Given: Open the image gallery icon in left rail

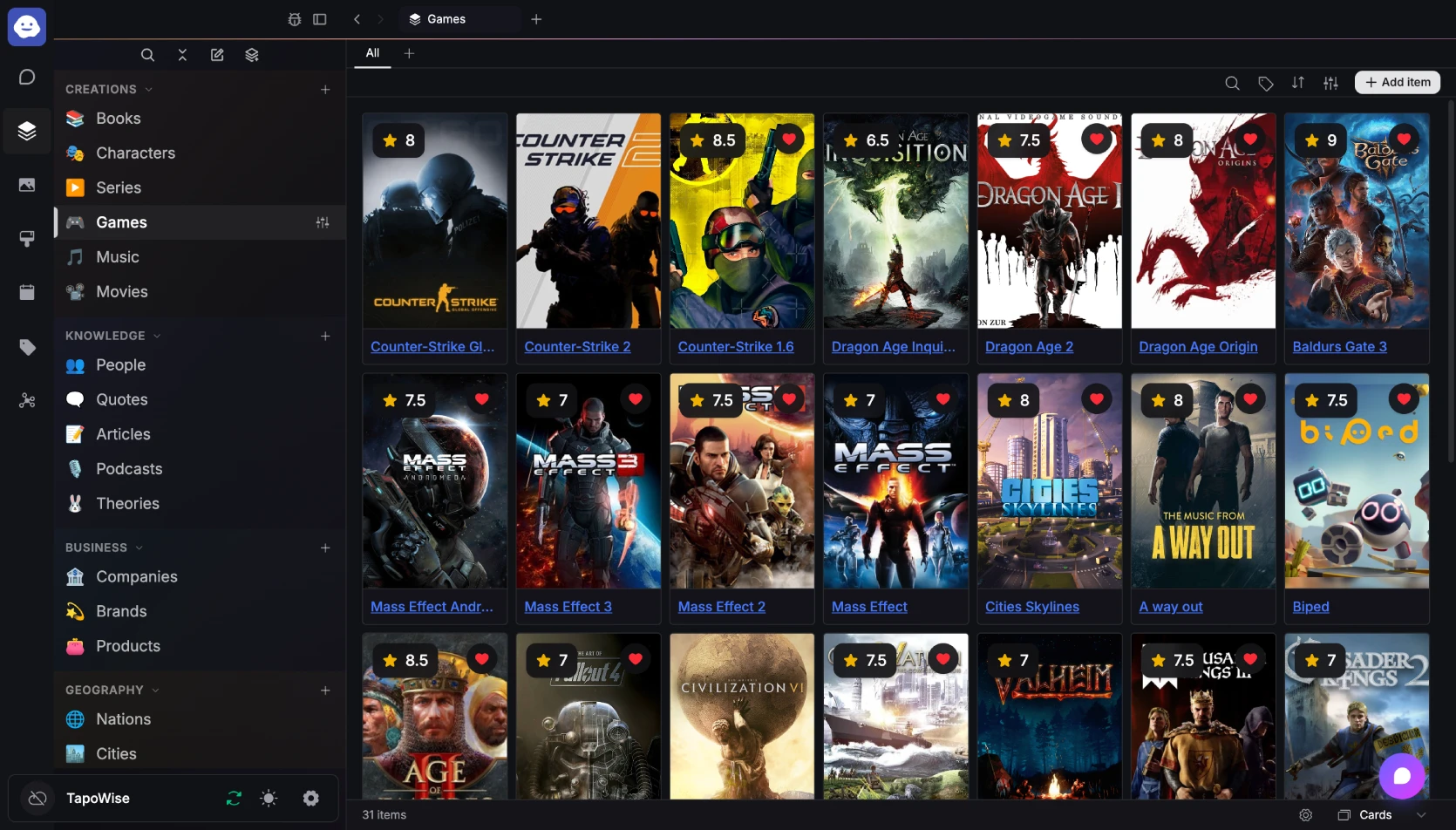Looking at the screenshot, I should point(27,185).
